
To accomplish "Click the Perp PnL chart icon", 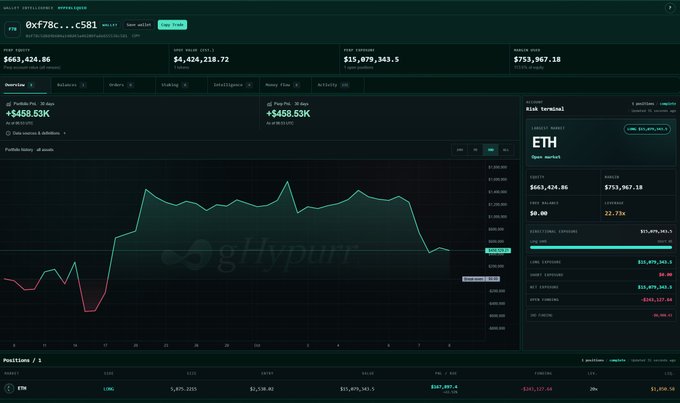I will [x=269, y=104].
